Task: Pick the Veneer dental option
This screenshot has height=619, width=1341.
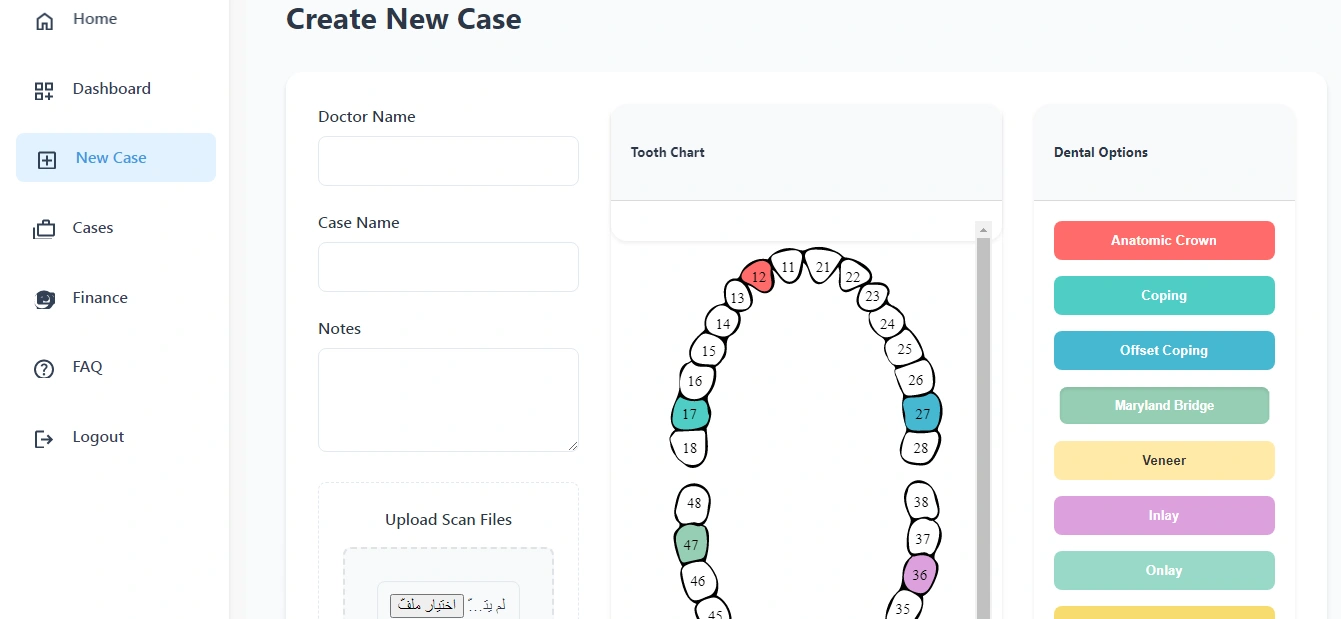Action: tap(1164, 461)
